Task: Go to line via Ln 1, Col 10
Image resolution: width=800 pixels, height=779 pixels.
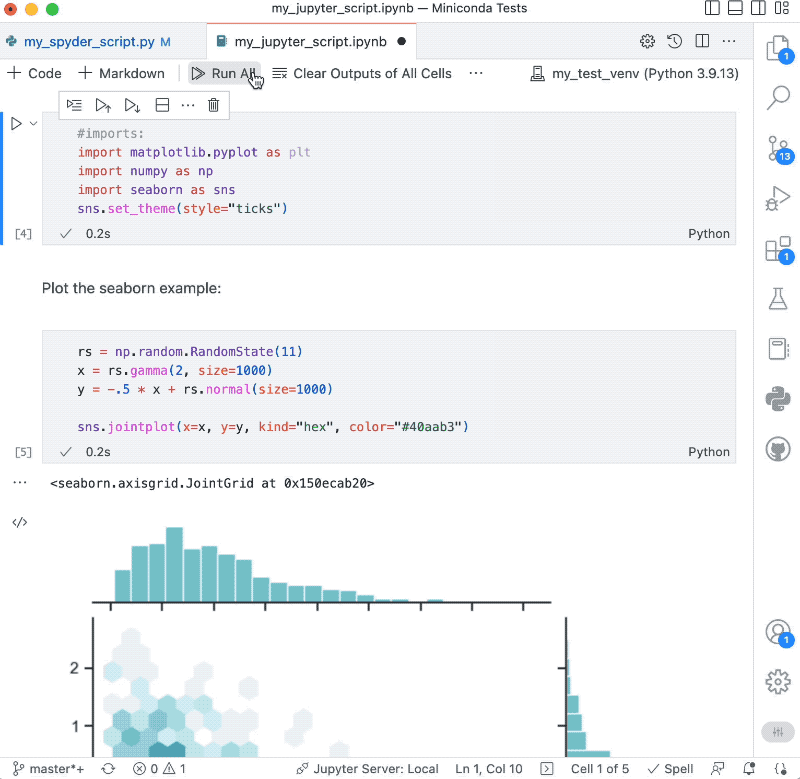Action: point(489,769)
